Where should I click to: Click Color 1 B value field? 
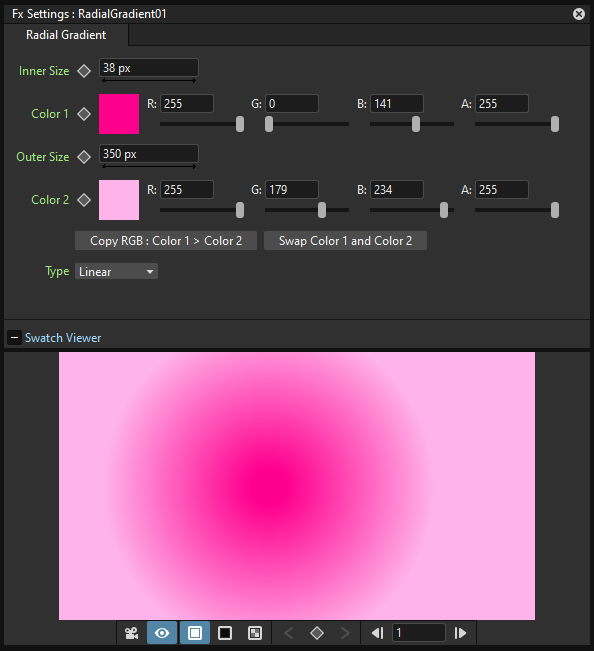[x=397, y=103]
